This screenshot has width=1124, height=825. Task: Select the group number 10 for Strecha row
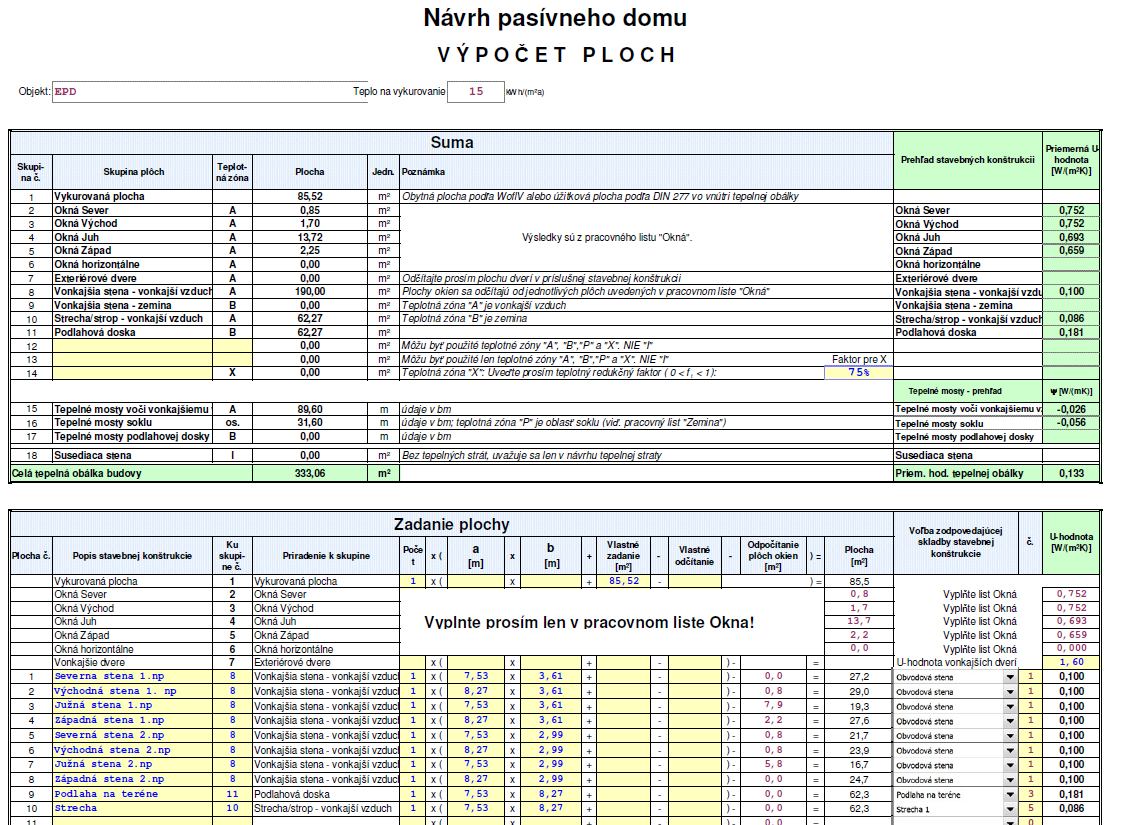(x=232, y=808)
